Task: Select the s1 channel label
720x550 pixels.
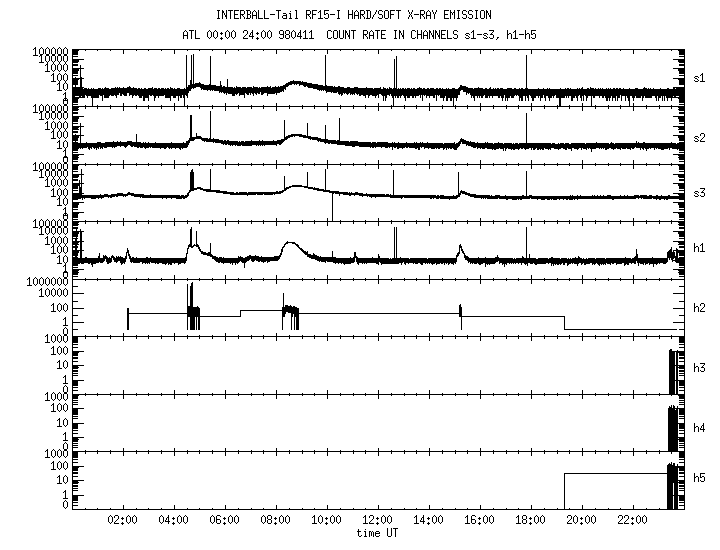Action: [699, 78]
